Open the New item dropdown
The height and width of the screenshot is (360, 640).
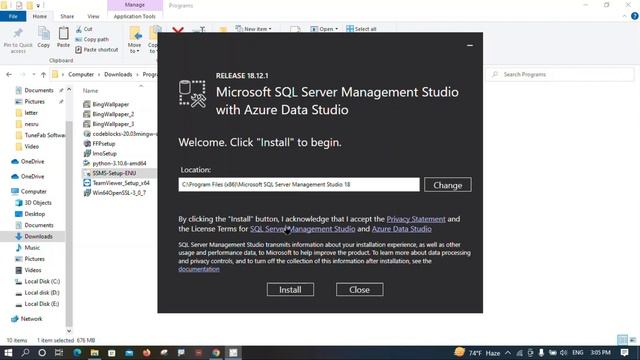click(x=253, y=29)
